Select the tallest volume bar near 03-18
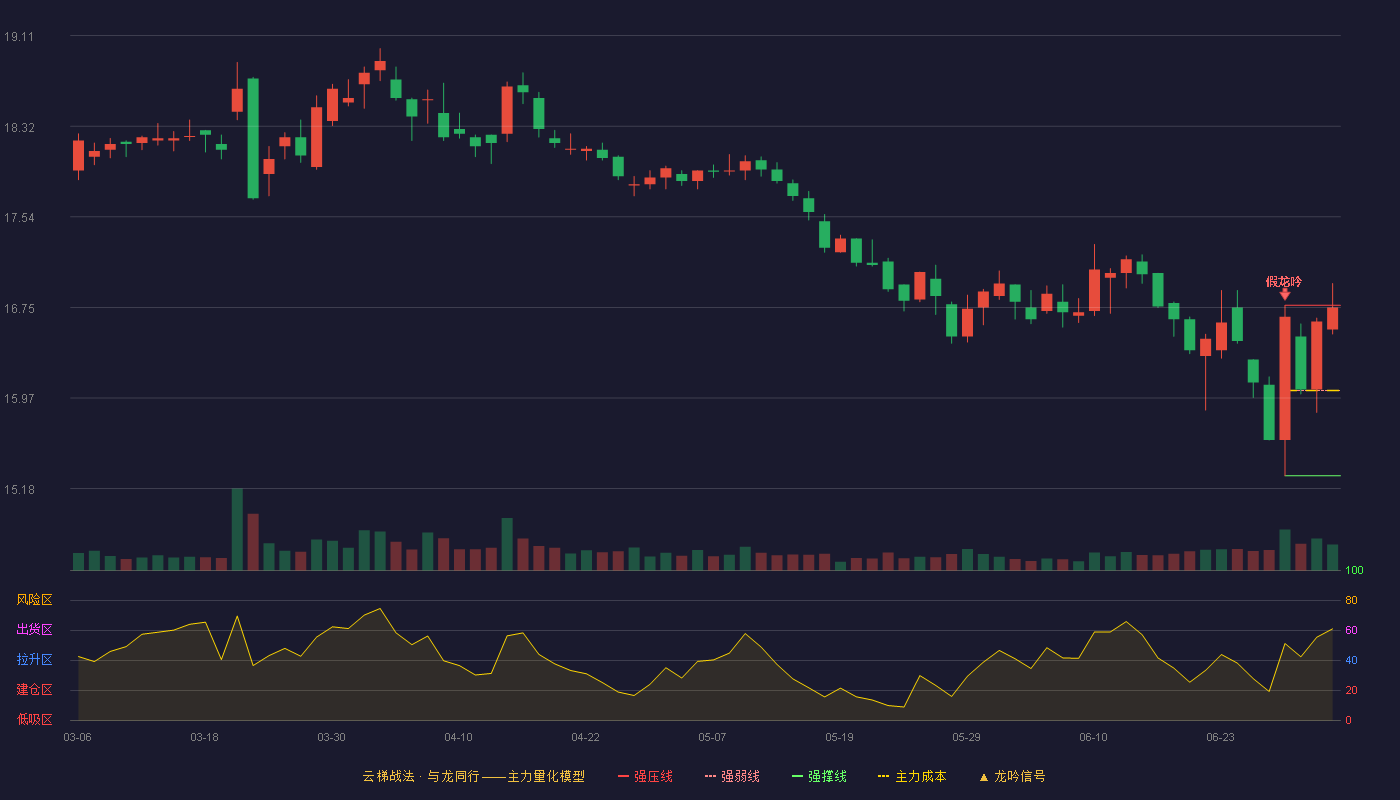This screenshot has width=1400, height=800. coord(237,529)
